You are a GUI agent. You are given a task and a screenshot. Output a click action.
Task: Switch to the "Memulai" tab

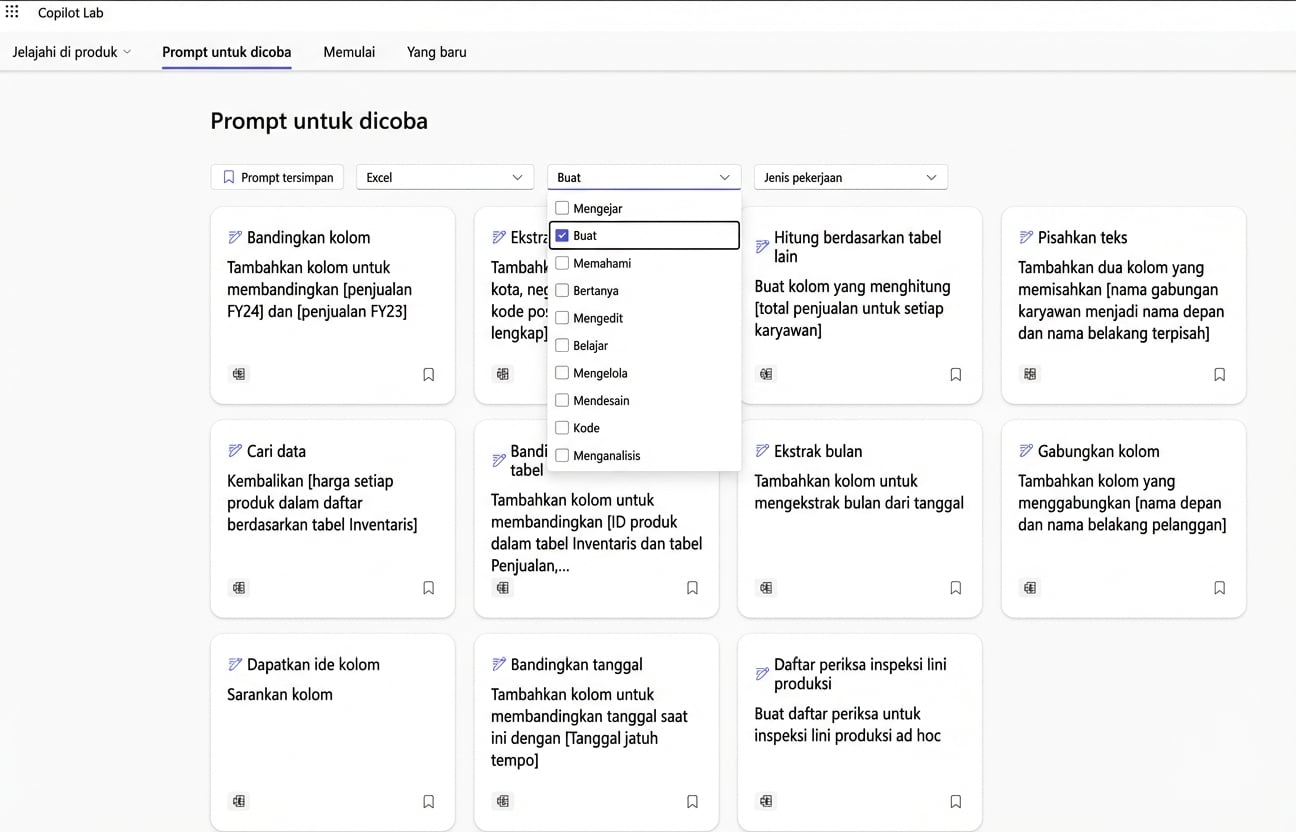(x=348, y=51)
